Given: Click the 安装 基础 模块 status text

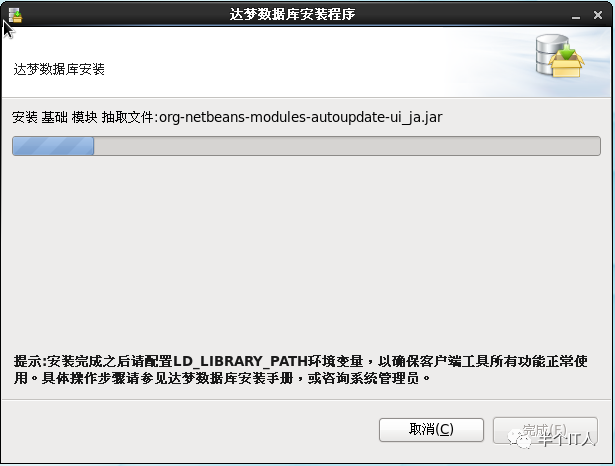Looking at the screenshot, I should click(x=55, y=117).
